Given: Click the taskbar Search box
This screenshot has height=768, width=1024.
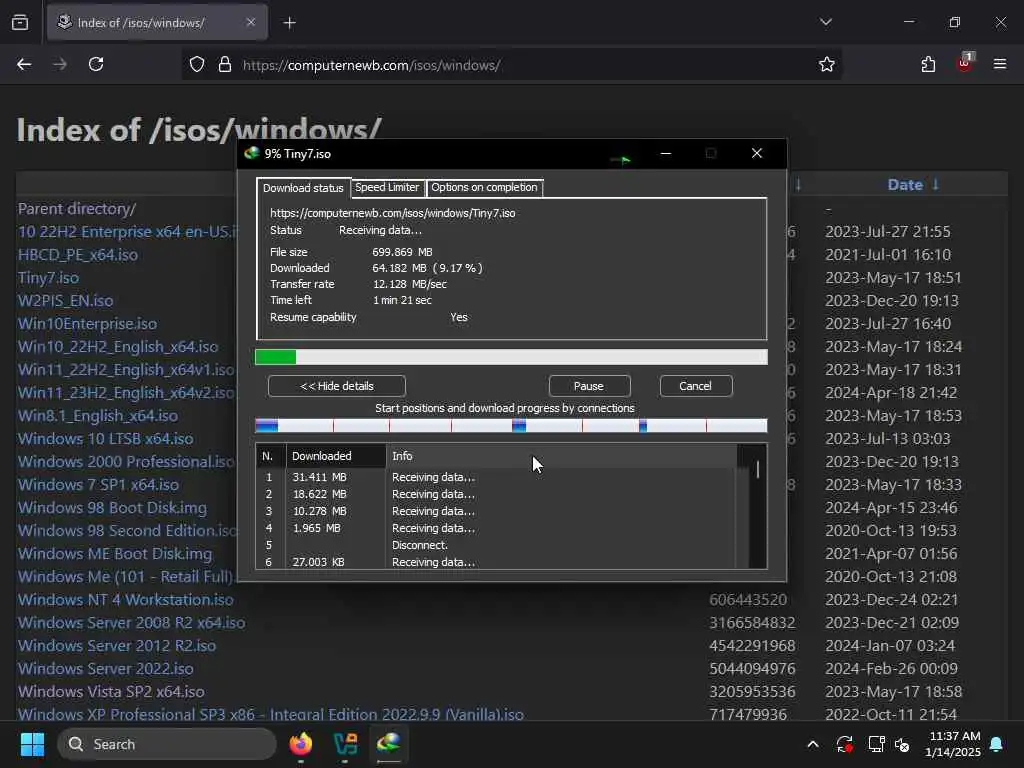Looking at the screenshot, I should click(167, 744).
